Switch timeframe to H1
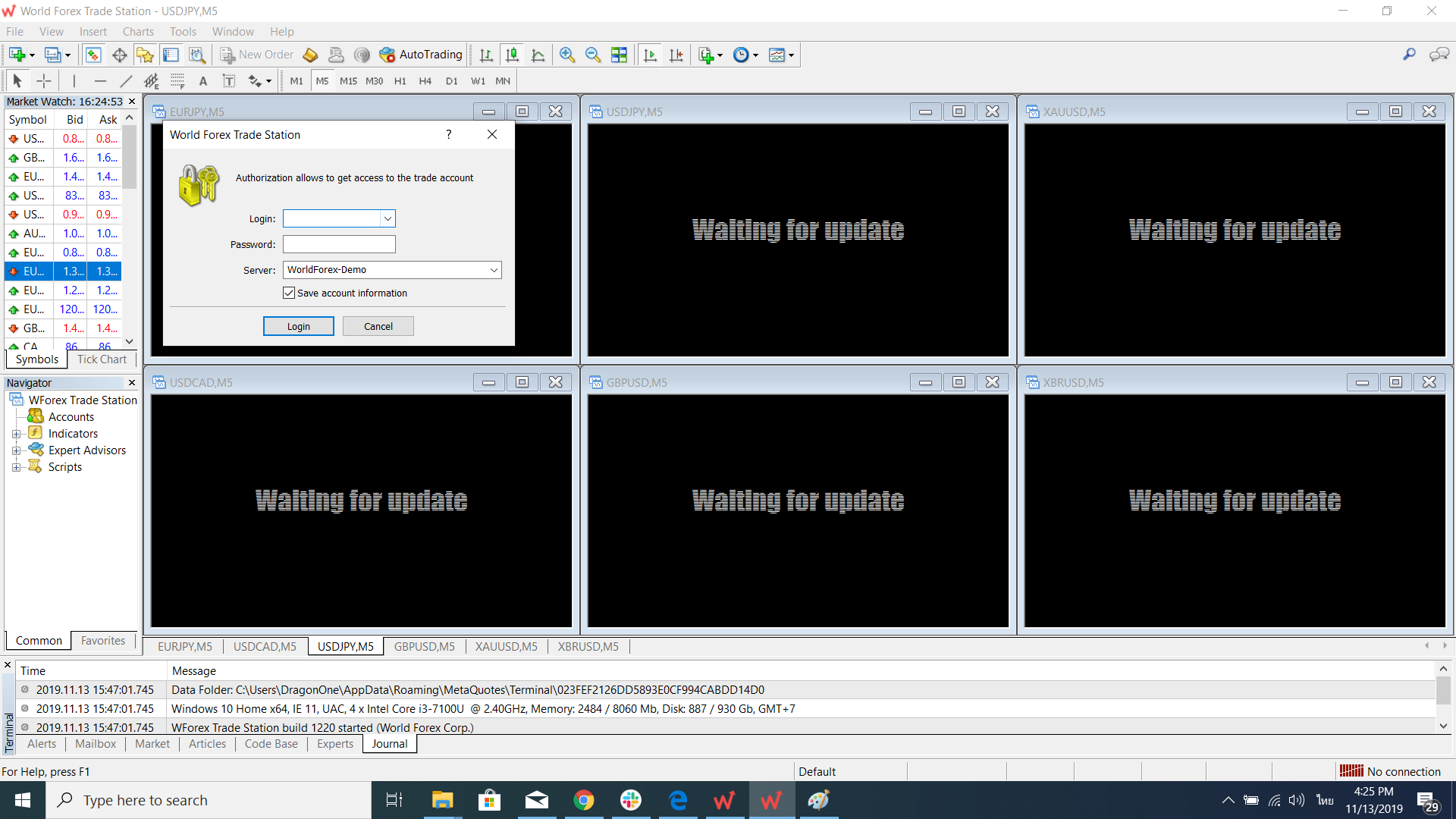Image resolution: width=1456 pixels, height=819 pixels. [400, 81]
